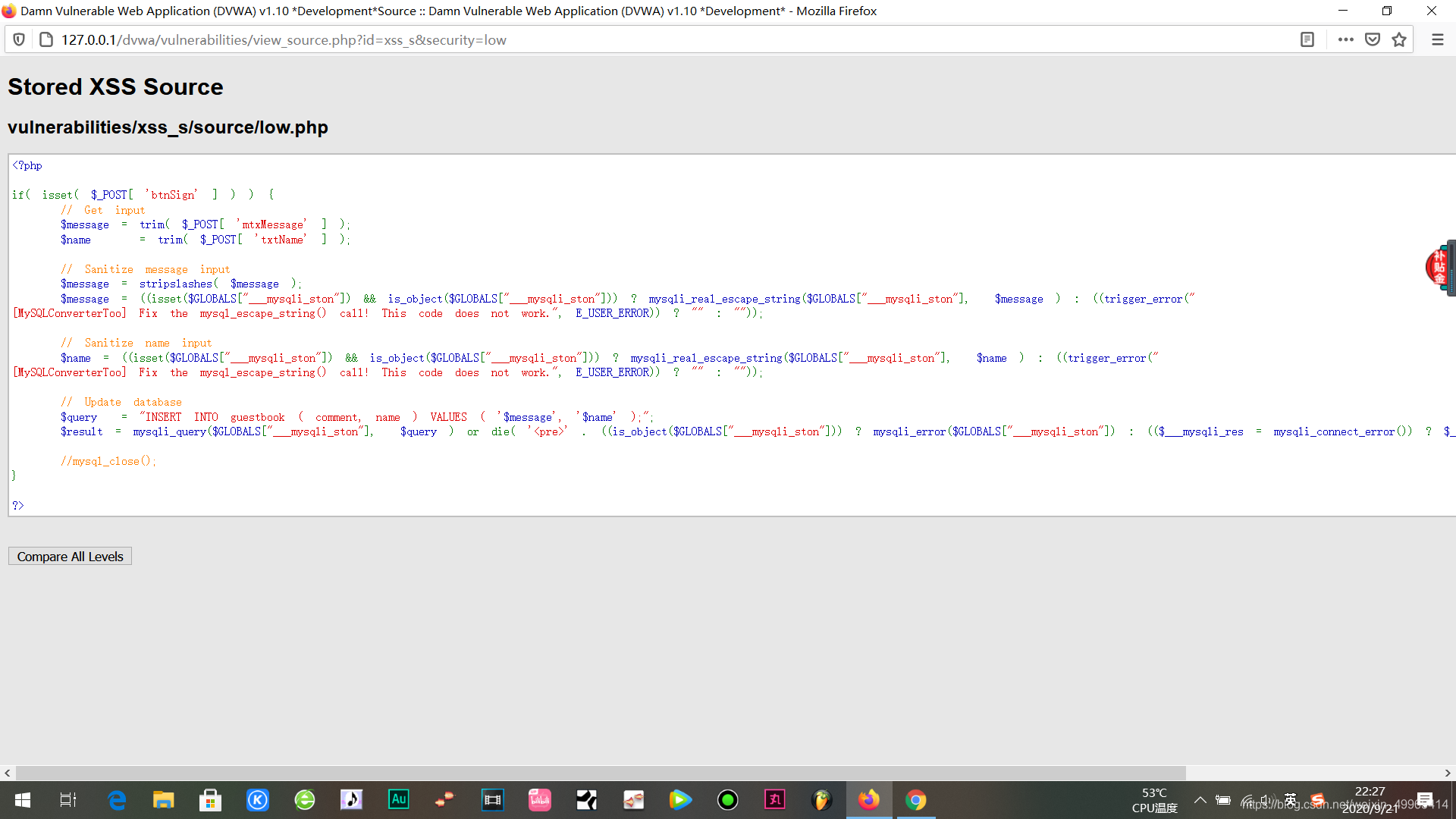Open the green browser icon on taskbar

pos(305,800)
